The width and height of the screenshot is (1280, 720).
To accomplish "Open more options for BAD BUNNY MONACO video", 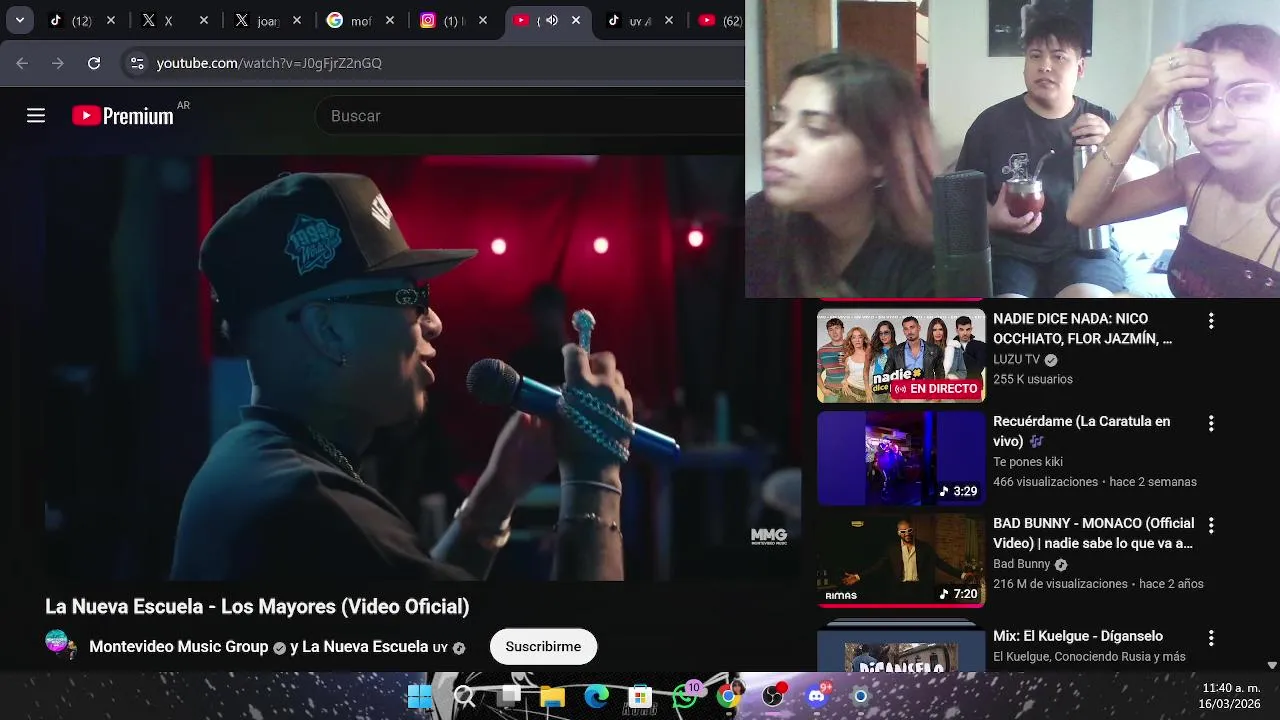I will [1211, 526].
